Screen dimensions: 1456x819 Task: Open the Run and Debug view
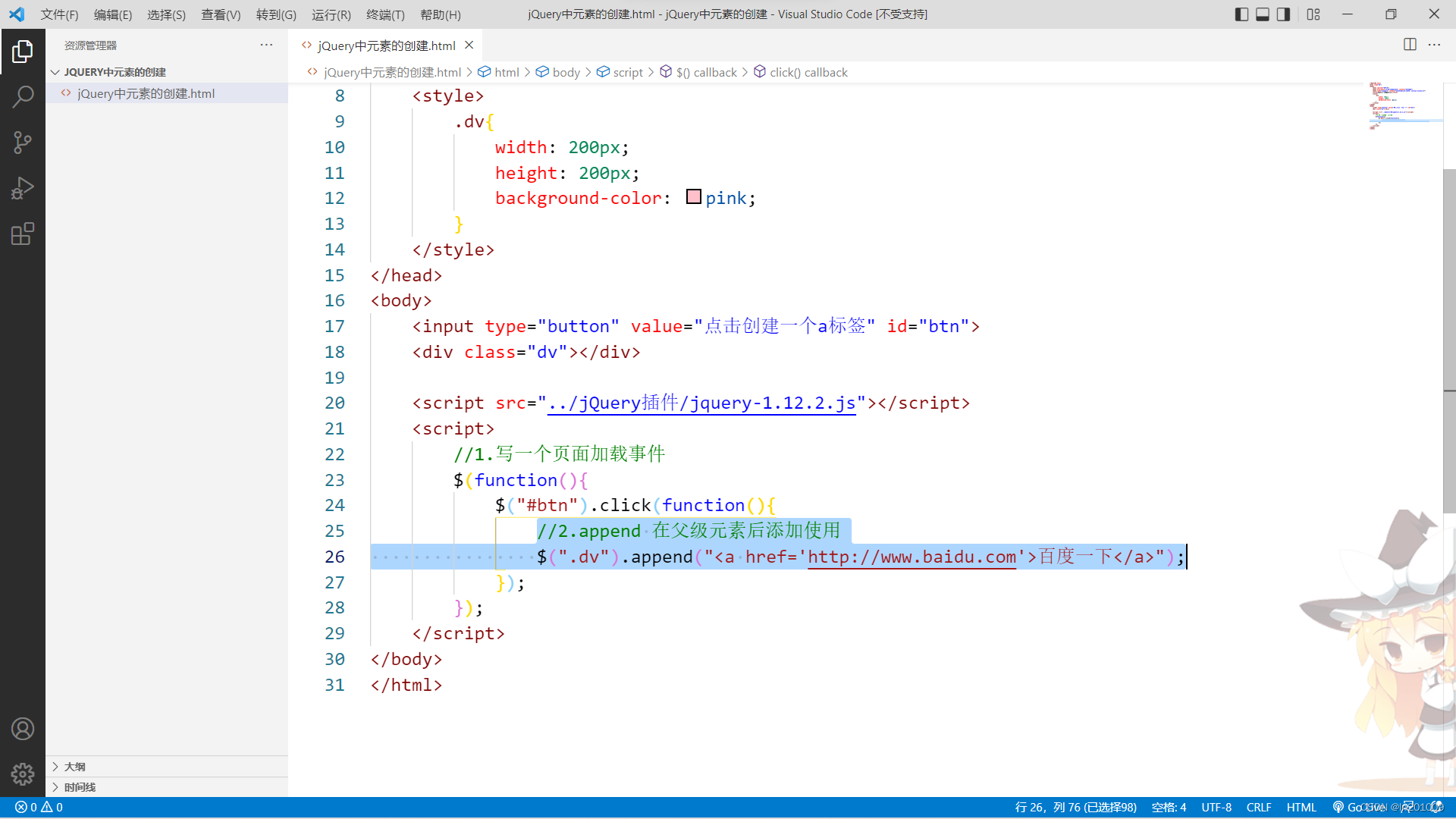[23, 188]
